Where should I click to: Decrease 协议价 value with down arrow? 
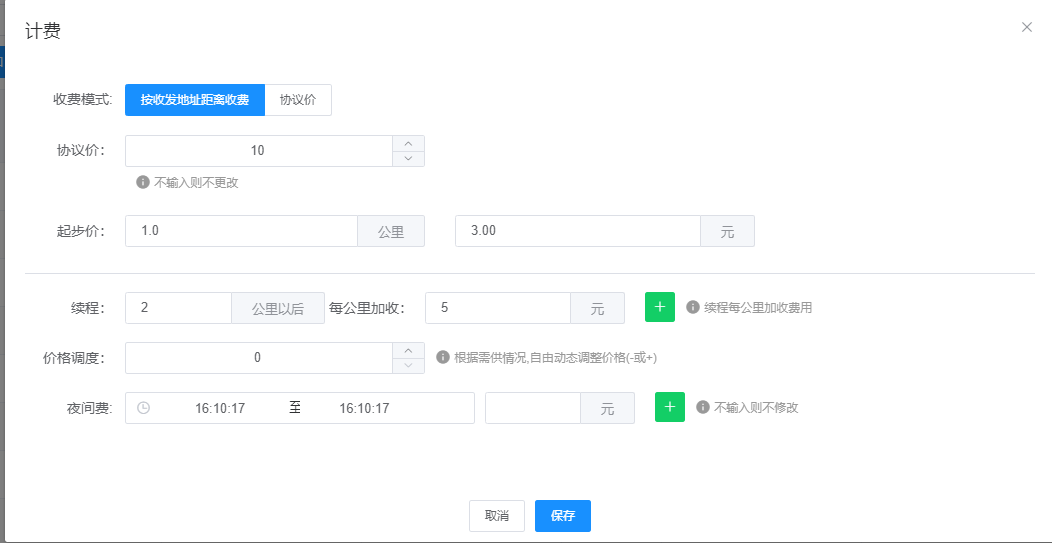(x=408, y=158)
